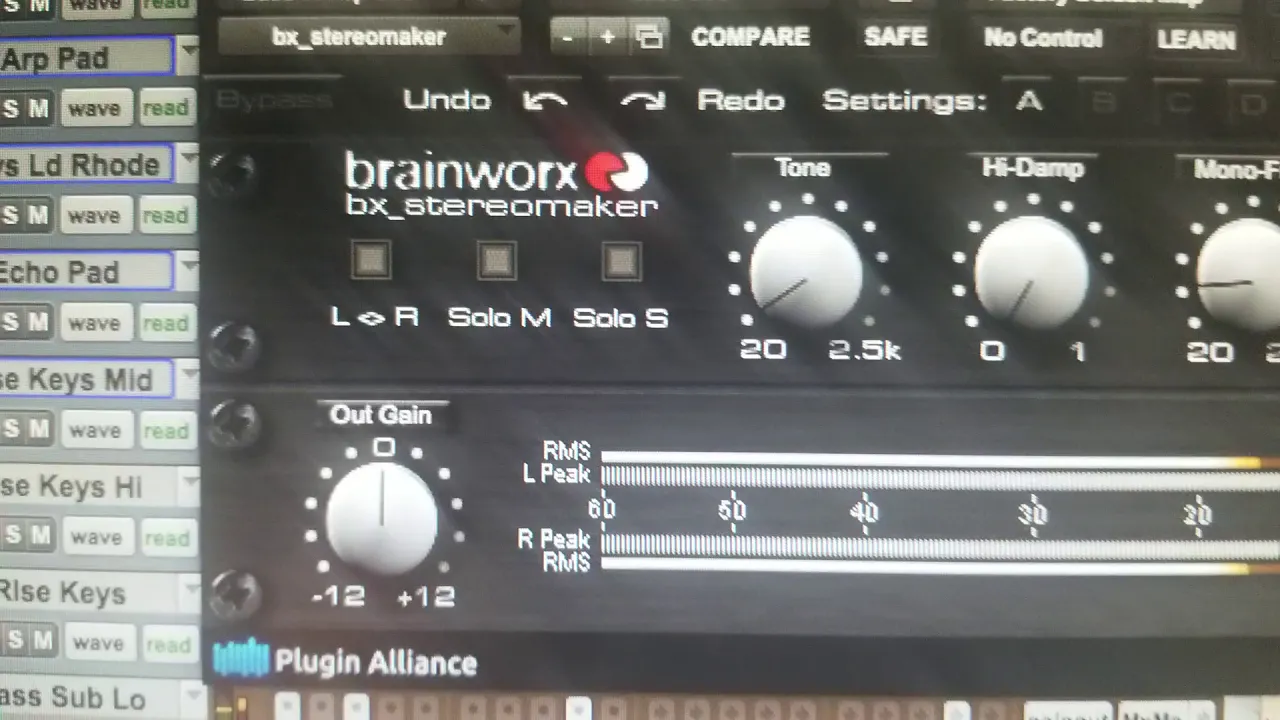
Task: Enable Solo S in bx_stereomaker
Action: tap(621, 262)
